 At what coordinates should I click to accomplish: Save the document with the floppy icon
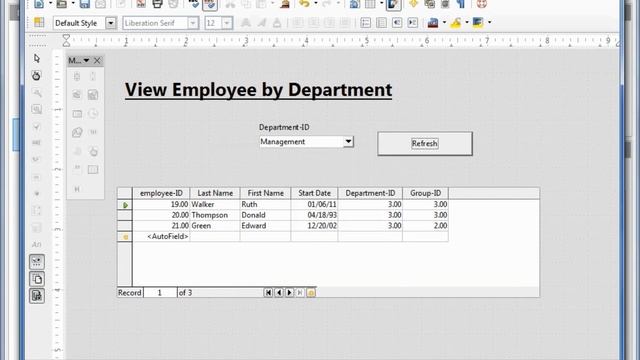point(84,4)
